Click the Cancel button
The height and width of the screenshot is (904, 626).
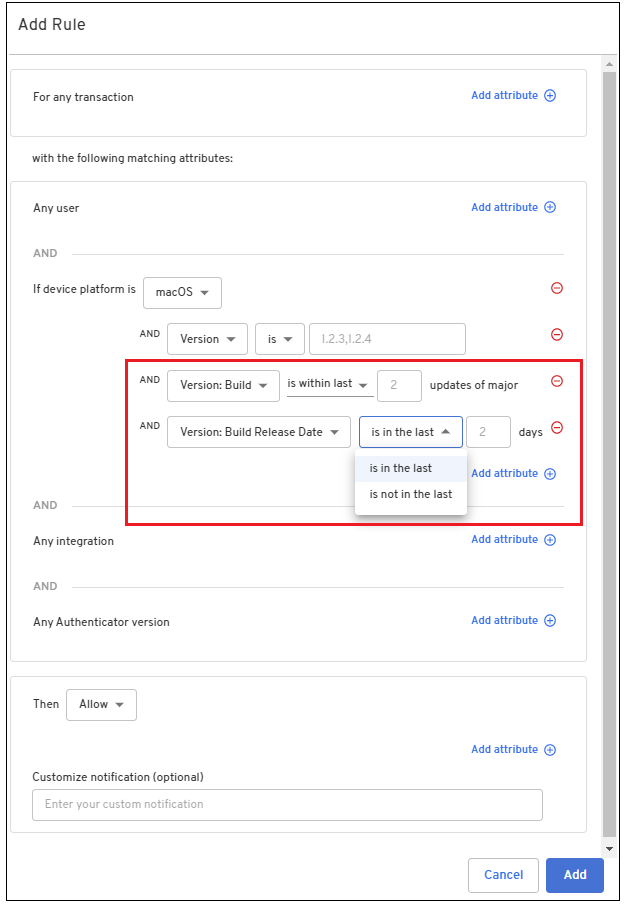[503, 875]
